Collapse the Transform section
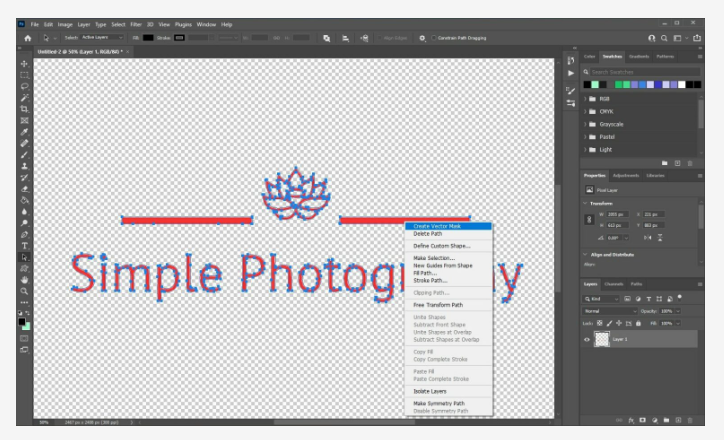 [x=585, y=203]
